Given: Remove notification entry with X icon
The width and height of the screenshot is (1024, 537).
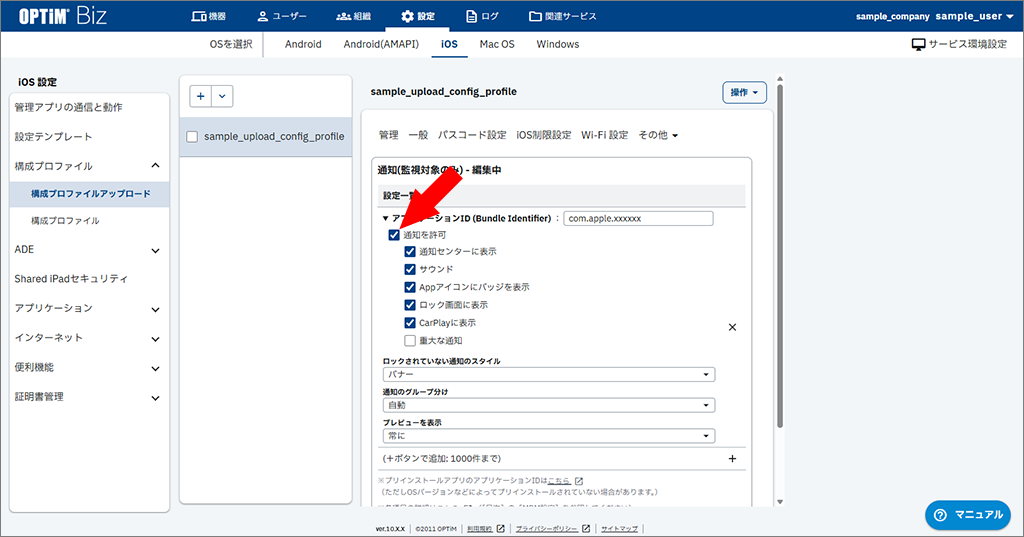Looking at the screenshot, I should [x=732, y=327].
